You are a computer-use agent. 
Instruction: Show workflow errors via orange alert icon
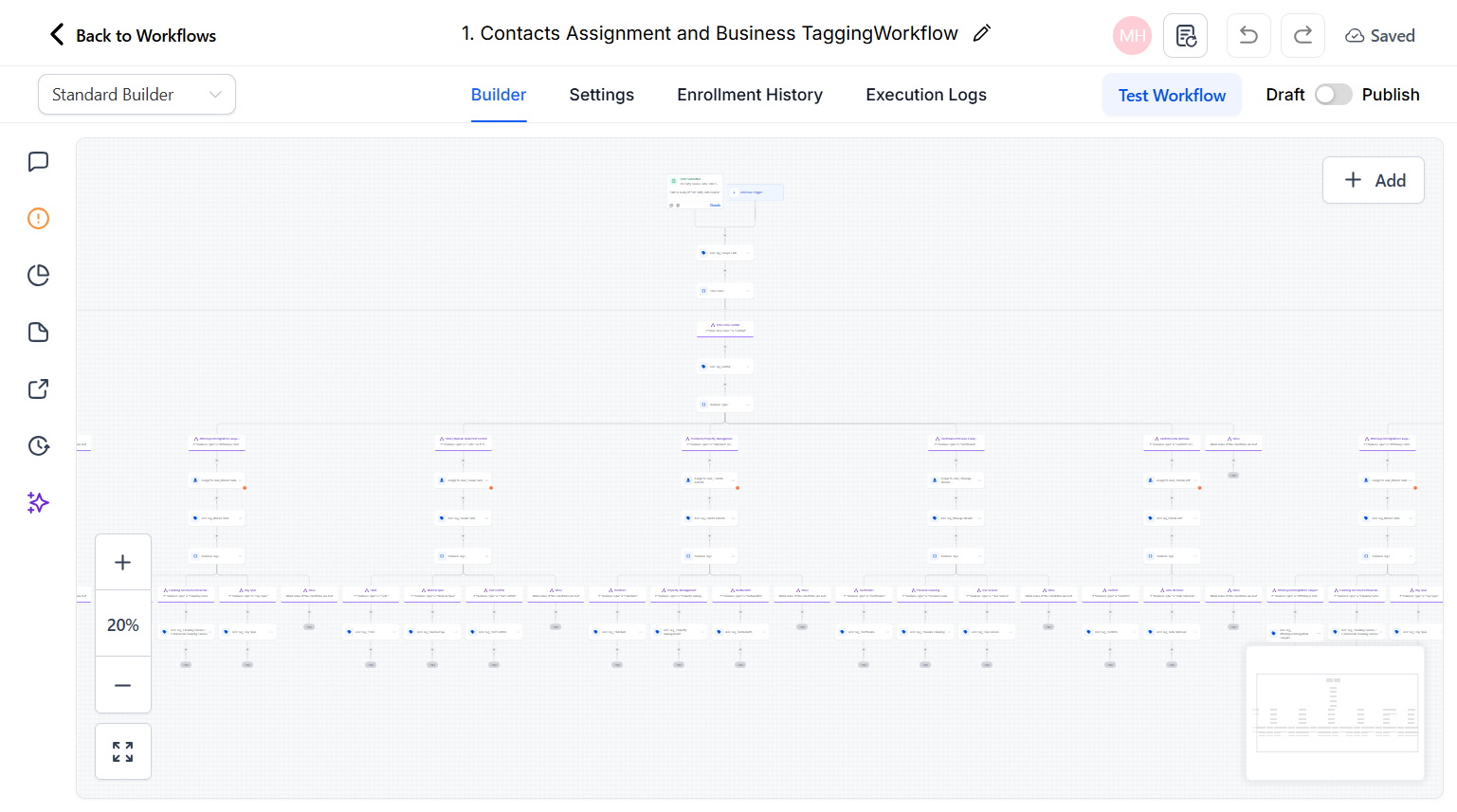click(x=38, y=219)
